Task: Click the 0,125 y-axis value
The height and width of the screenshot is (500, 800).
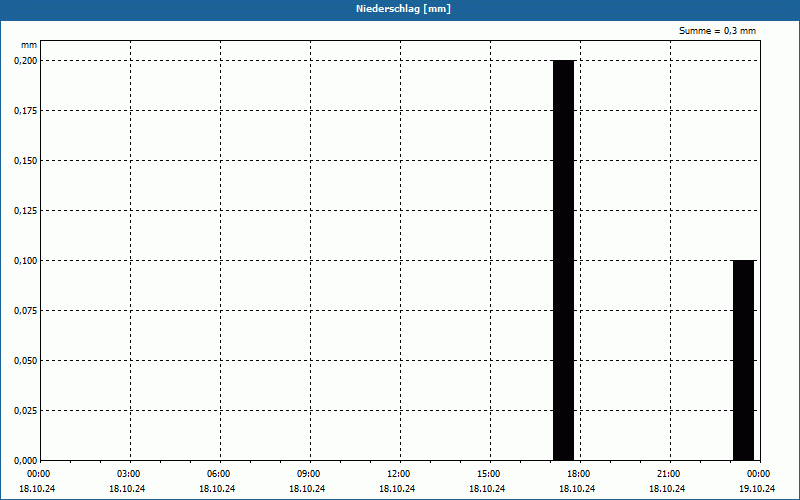Action: [x=26, y=211]
